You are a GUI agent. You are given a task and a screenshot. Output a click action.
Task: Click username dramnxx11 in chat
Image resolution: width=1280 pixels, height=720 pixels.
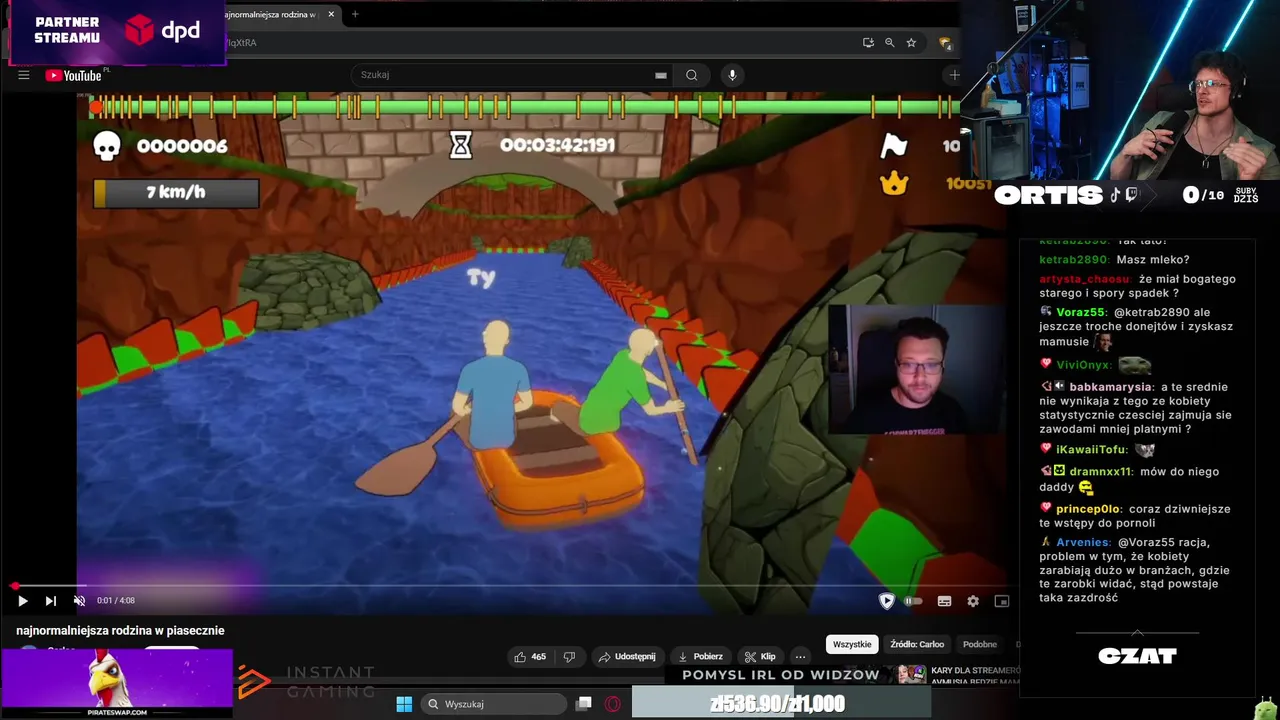(1100, 472)
